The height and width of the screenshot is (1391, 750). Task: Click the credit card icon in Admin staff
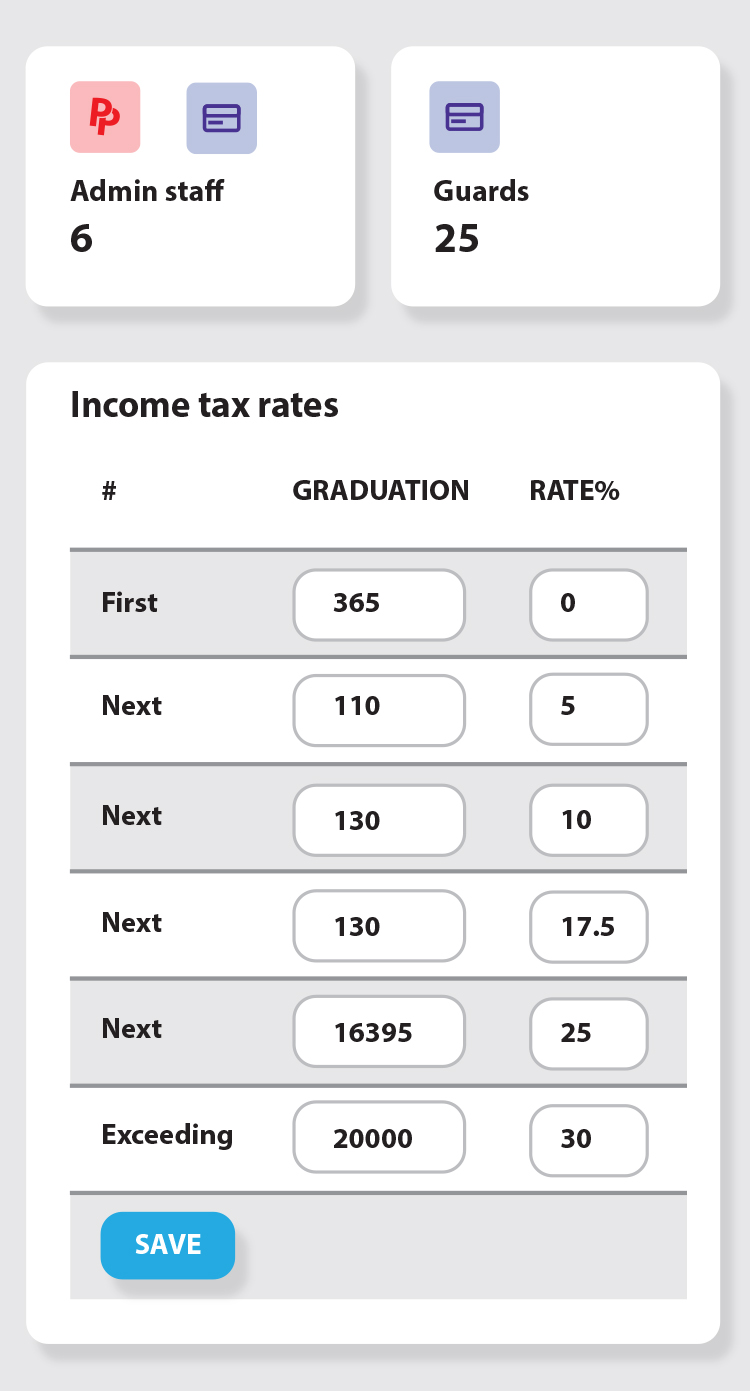pos(221,118)
